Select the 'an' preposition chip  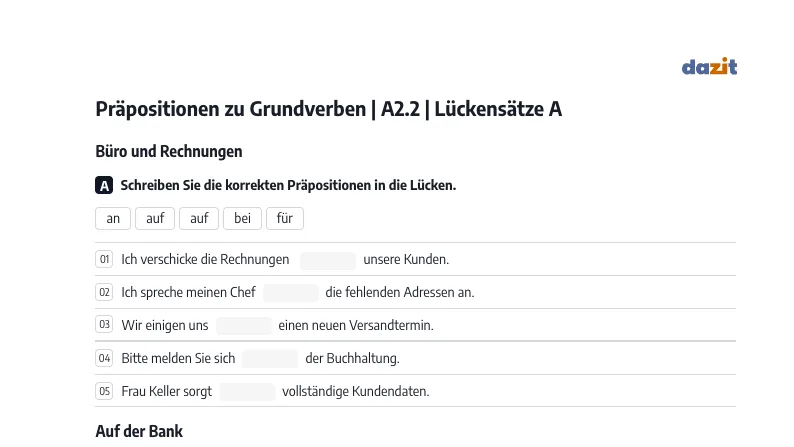(x=113, y=218)
